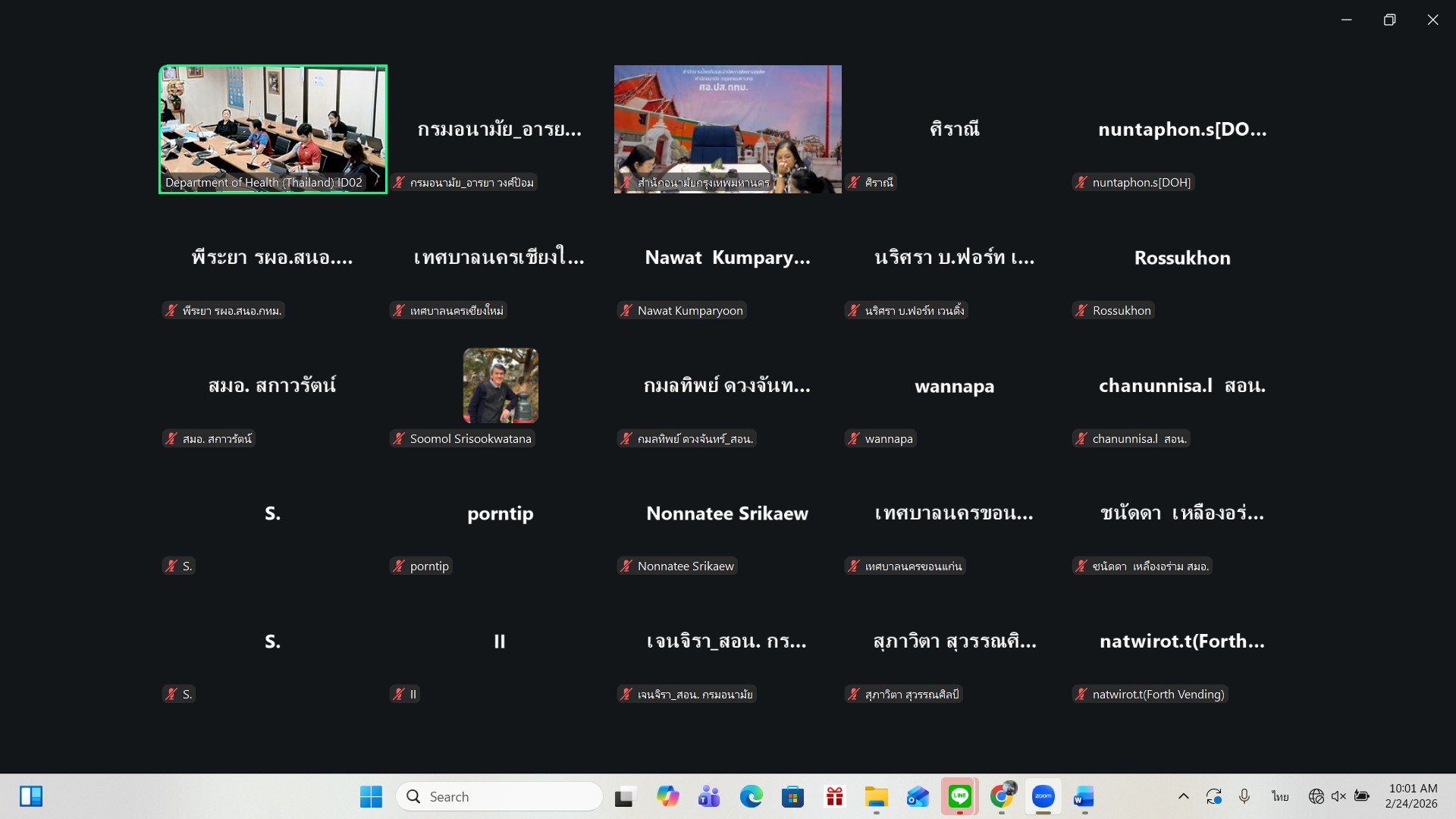
Task: Open Microsoft Teams taskbar icon
Action: [709, 796]
